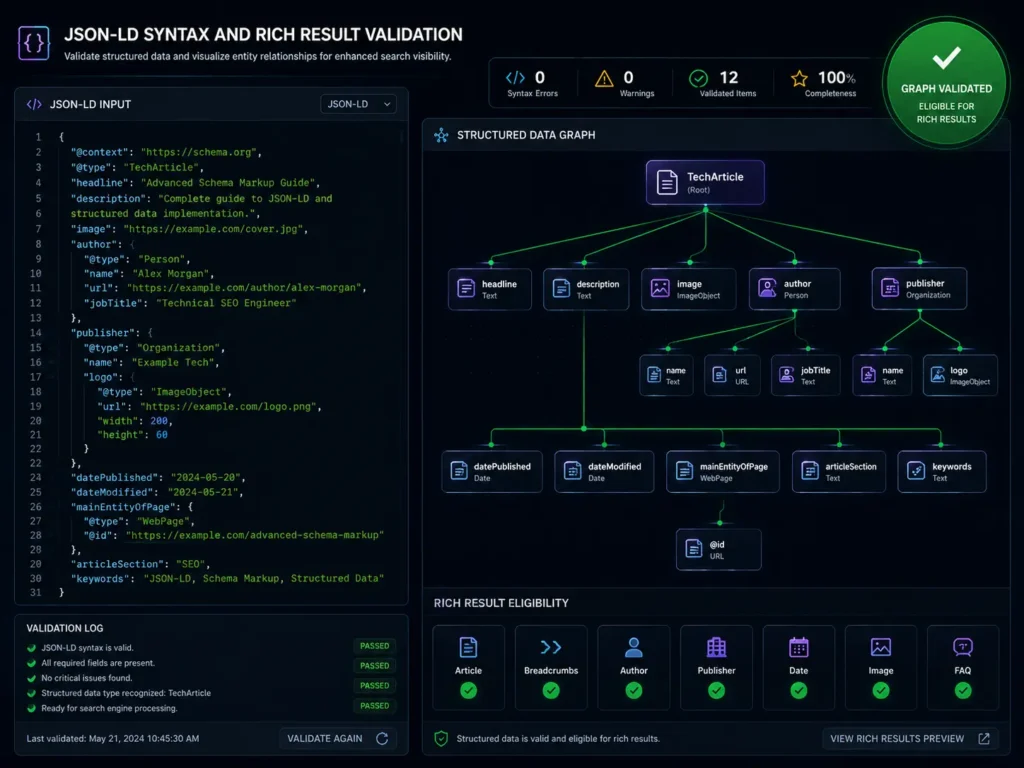This screenshot has width=1024, height=768.
Task: Click the RICH RESULT ELIGIBILITY heading
Action: coord(501,603)
